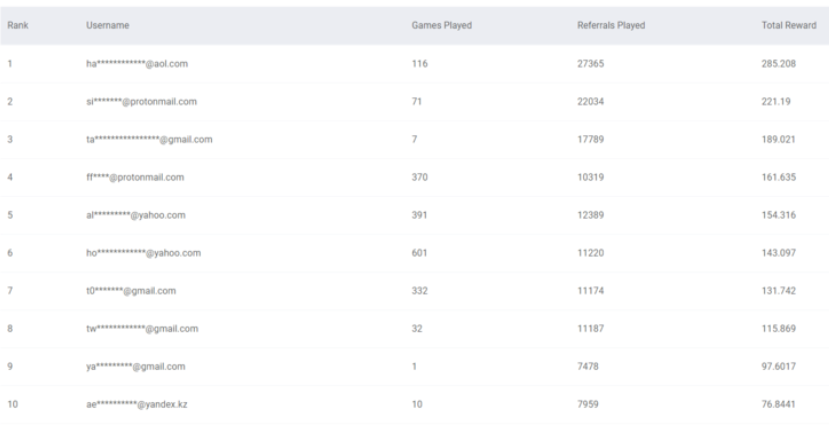Click referrals played value 27365
This screenshot has width=829, height=437.
tap(592, 63)
